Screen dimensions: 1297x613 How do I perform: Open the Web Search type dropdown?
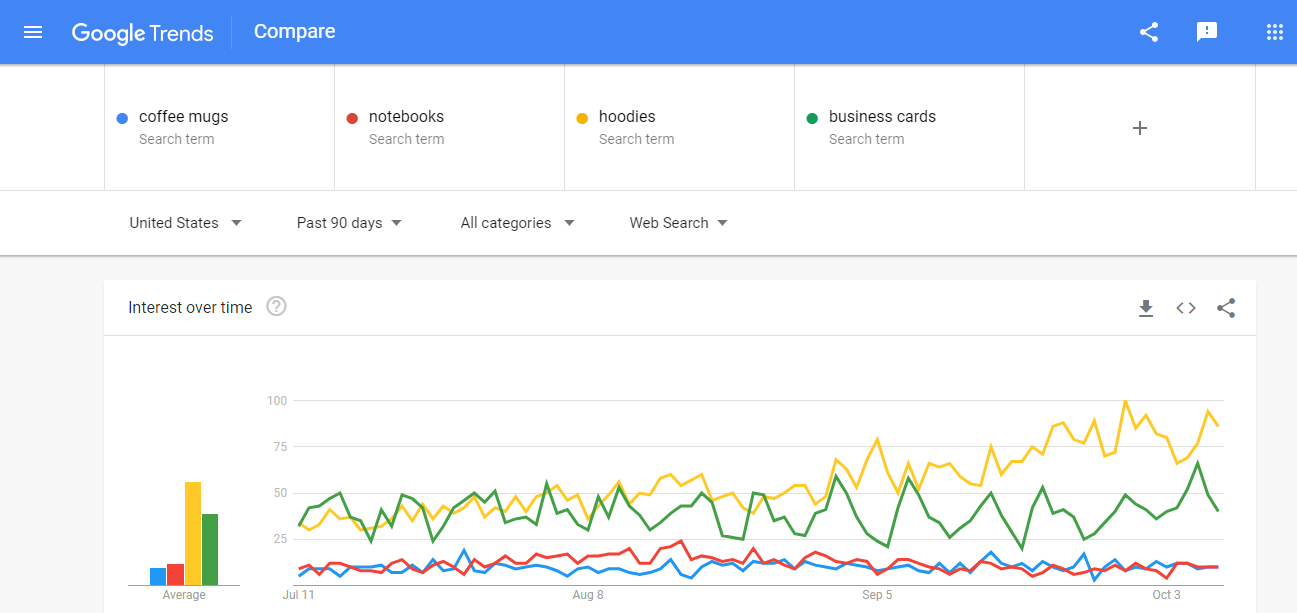[678, 223]
